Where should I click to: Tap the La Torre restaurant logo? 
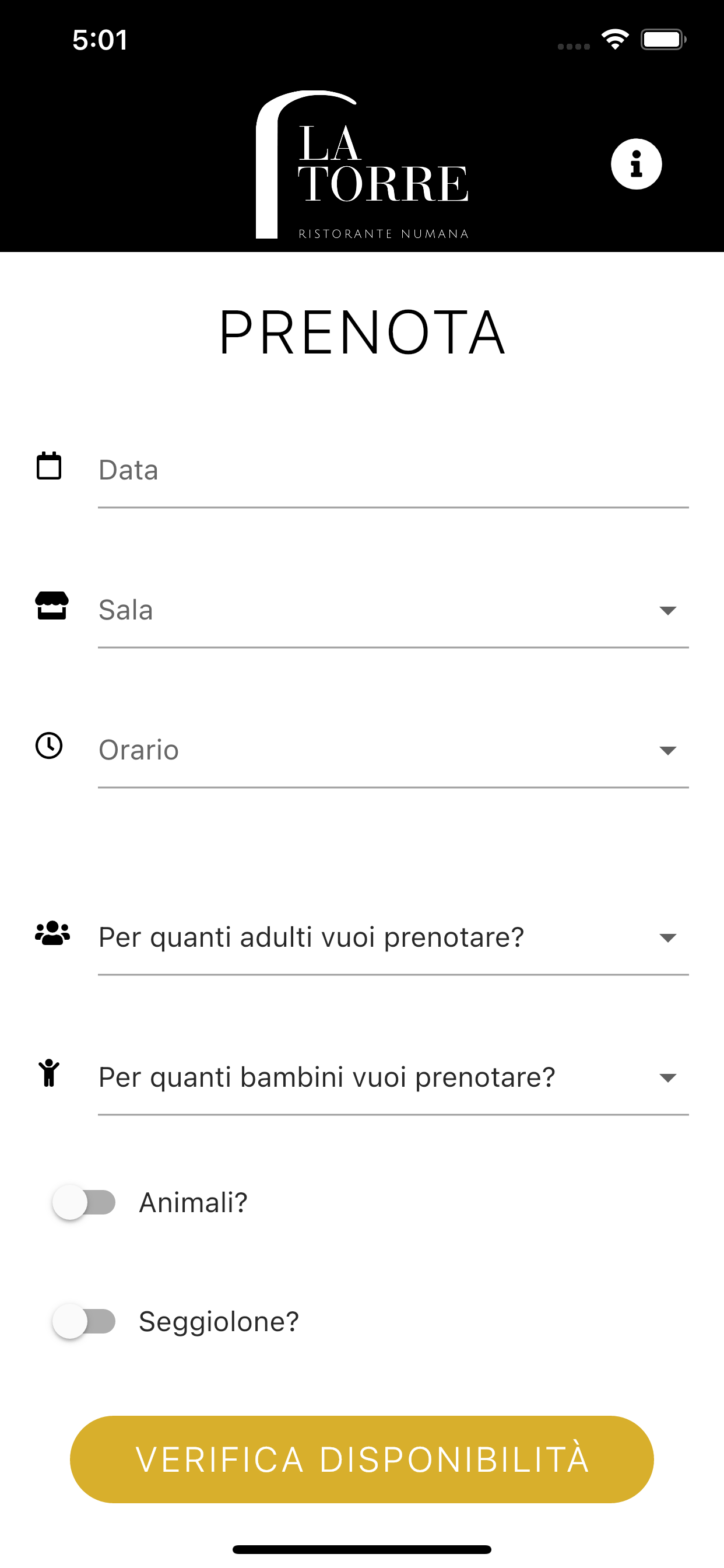pos(363,164)
